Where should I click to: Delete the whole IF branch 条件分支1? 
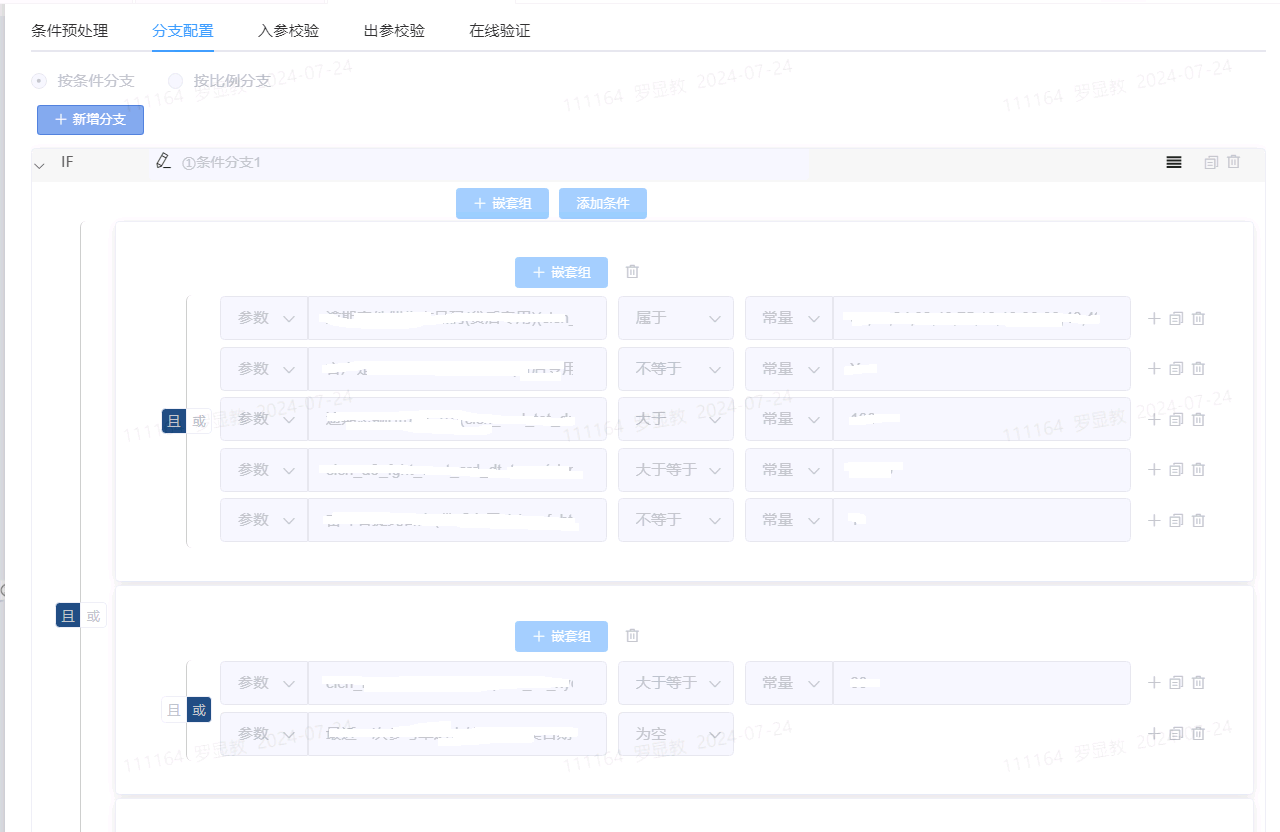(1233, 162)
